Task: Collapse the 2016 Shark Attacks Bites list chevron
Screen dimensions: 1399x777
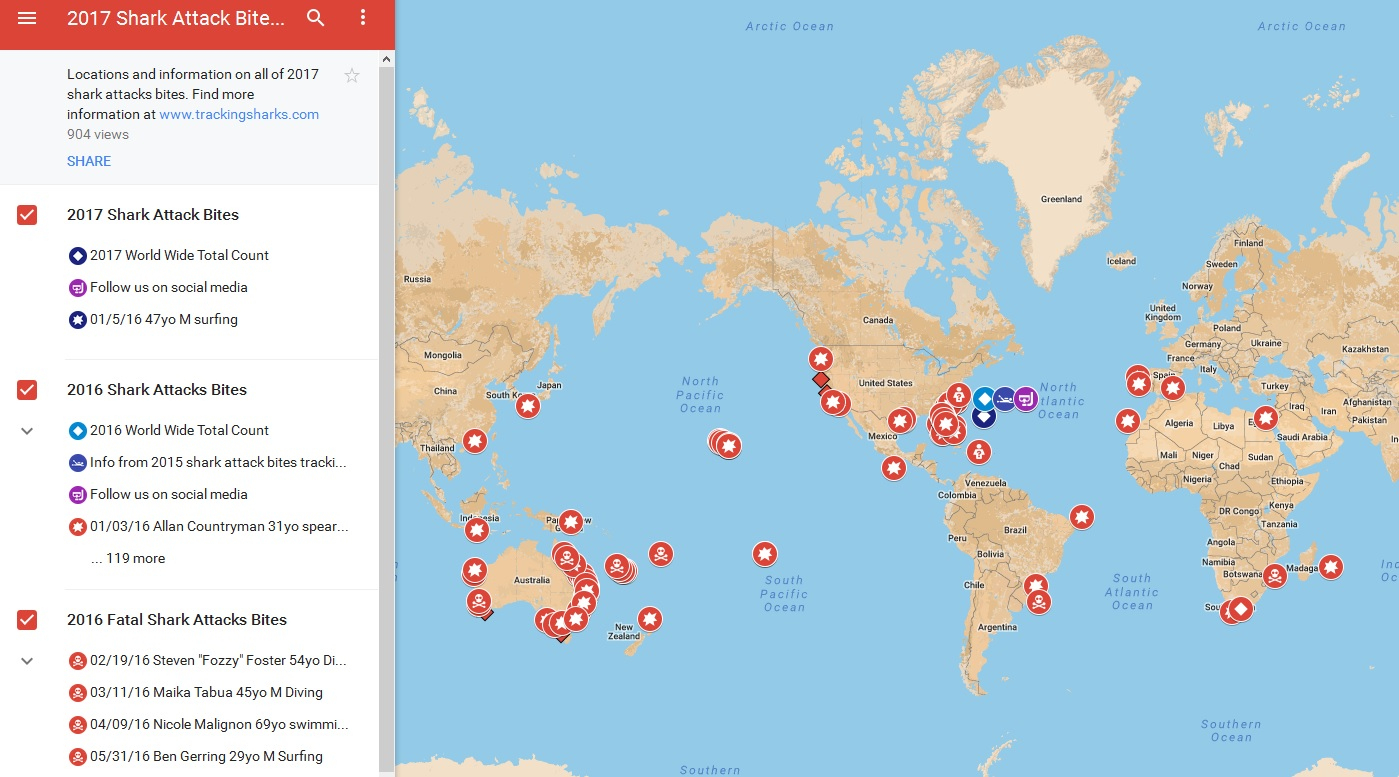Action: (27, 431)
